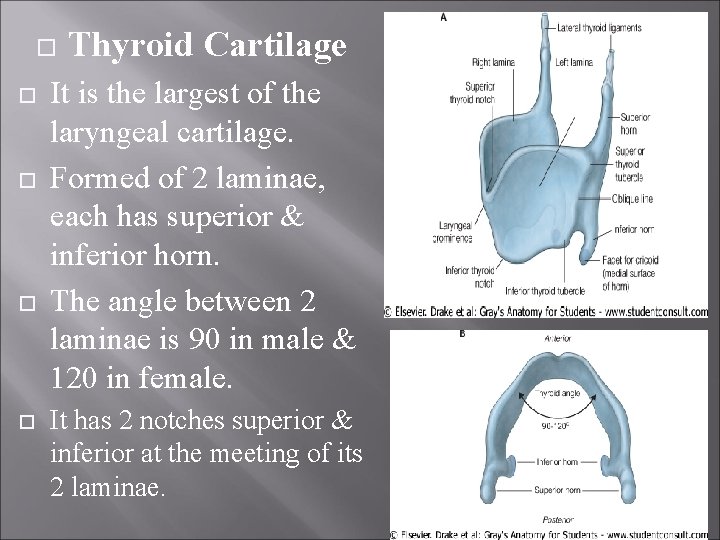Click the 'Thyroid Cartilage' slide title

[207, 45]
